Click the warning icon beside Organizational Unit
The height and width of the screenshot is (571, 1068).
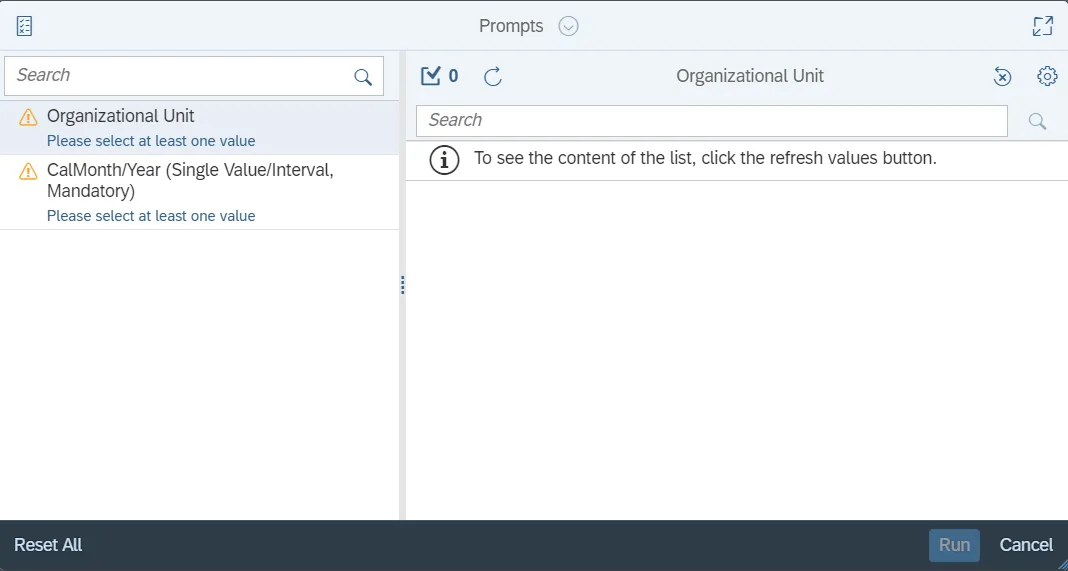pos(28,117)
